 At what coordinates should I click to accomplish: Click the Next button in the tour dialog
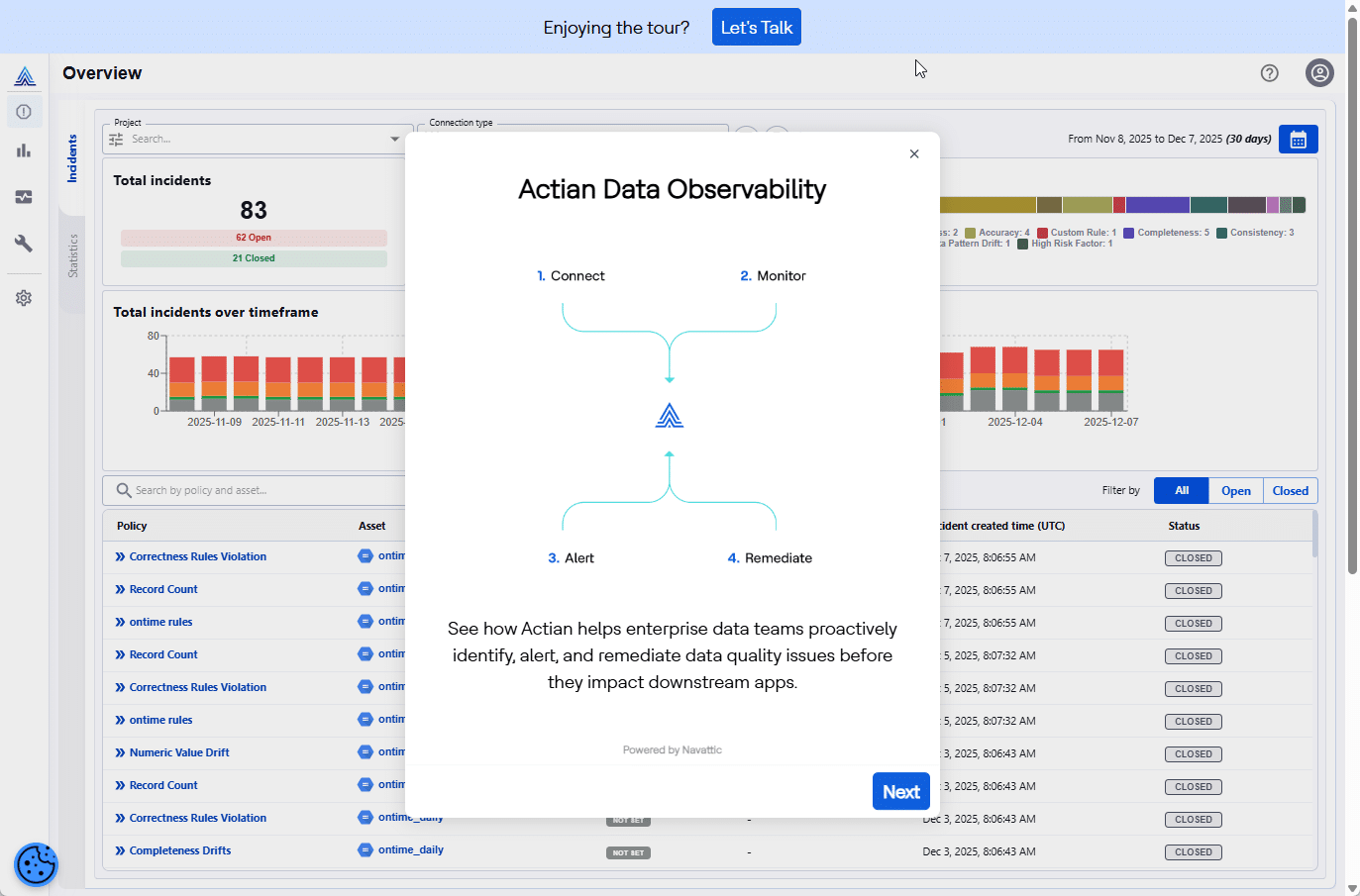[901, 792]
